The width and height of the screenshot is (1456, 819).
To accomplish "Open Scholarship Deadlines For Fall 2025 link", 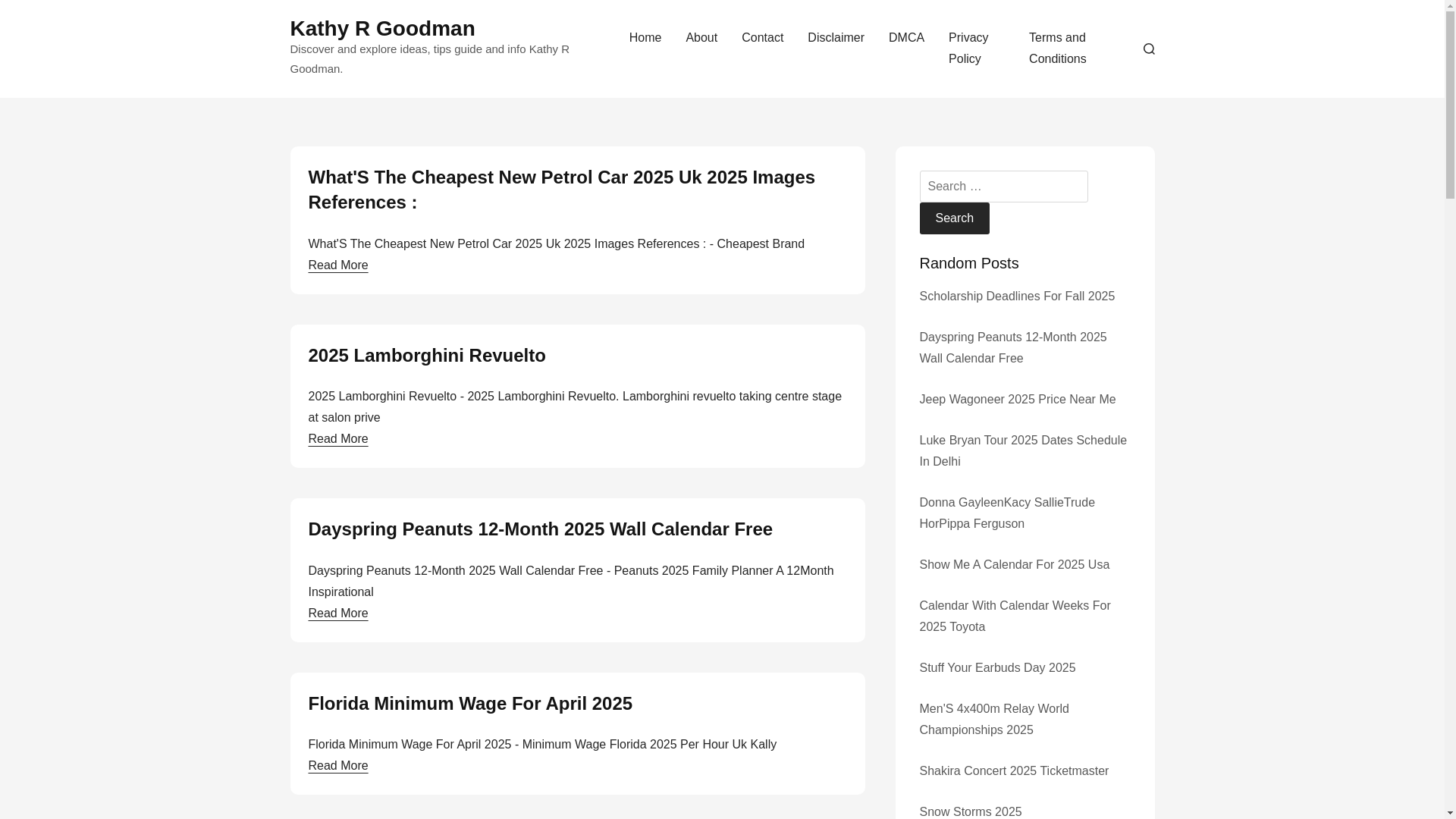I will click(x=1016, y=297).
